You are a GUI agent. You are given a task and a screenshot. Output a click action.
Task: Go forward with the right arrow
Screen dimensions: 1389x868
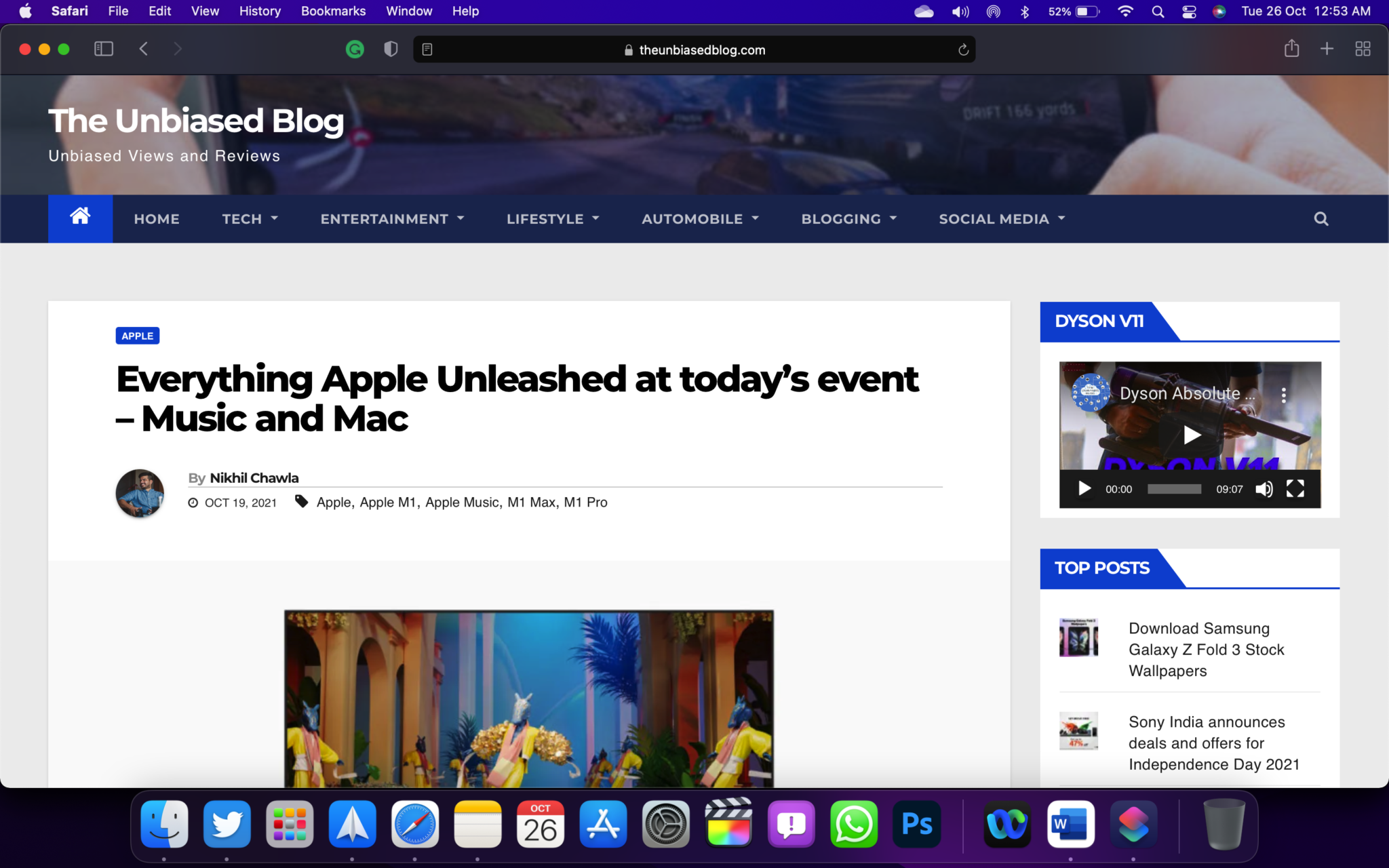tap(177, 49)
